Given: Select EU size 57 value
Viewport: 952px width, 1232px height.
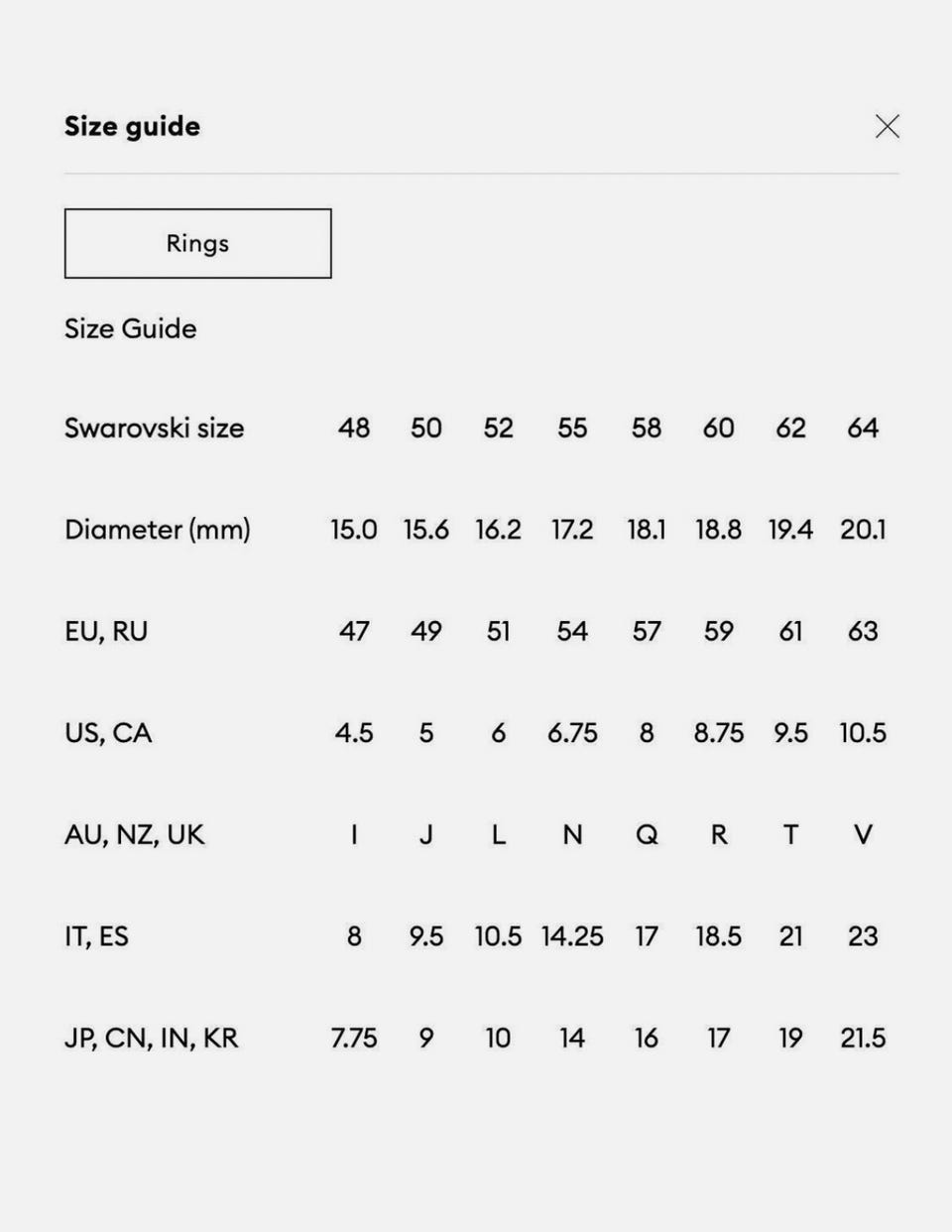Looking at the screenshot, I should click(647, 631).
